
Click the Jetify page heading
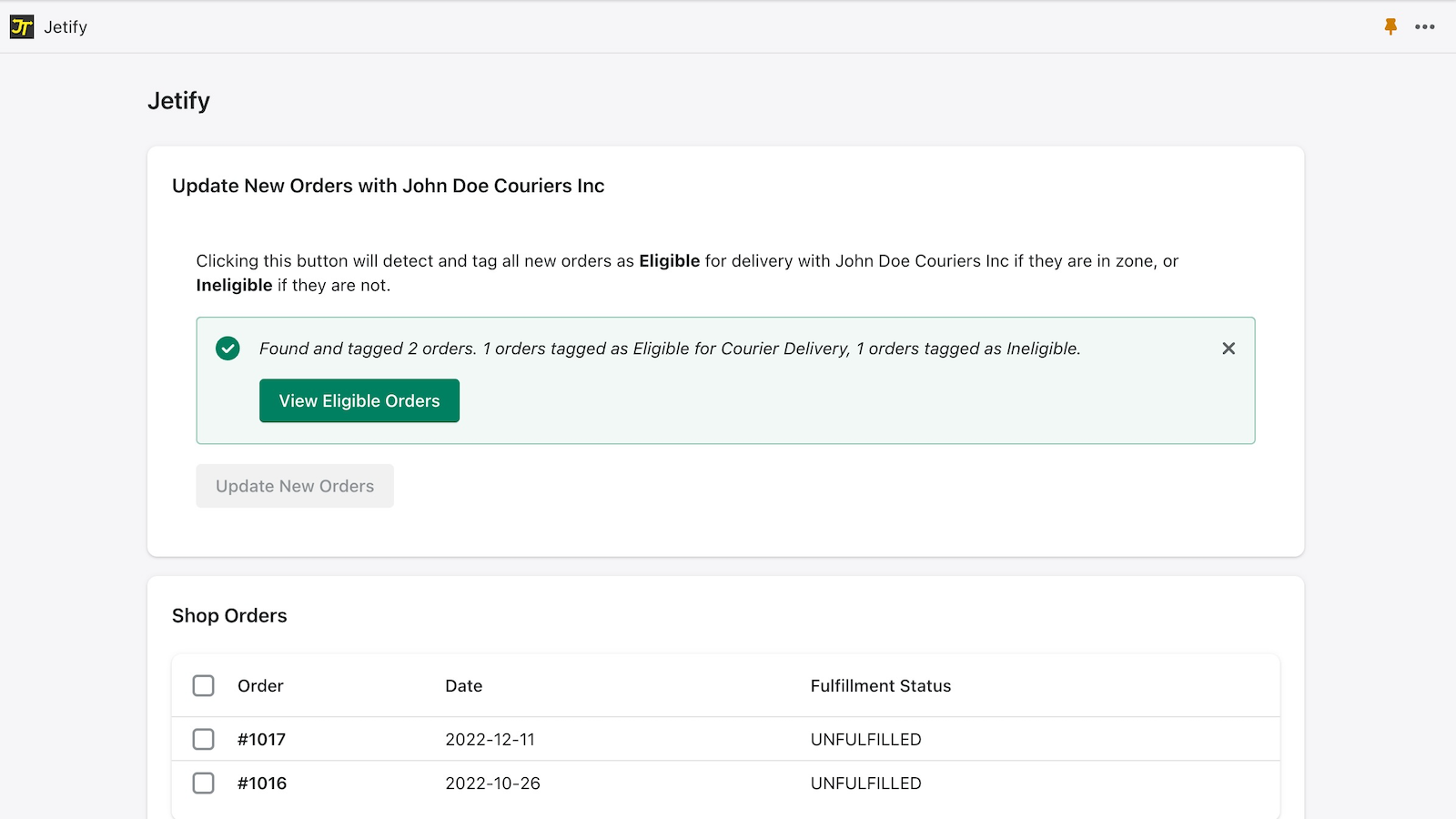pos(178,101)
